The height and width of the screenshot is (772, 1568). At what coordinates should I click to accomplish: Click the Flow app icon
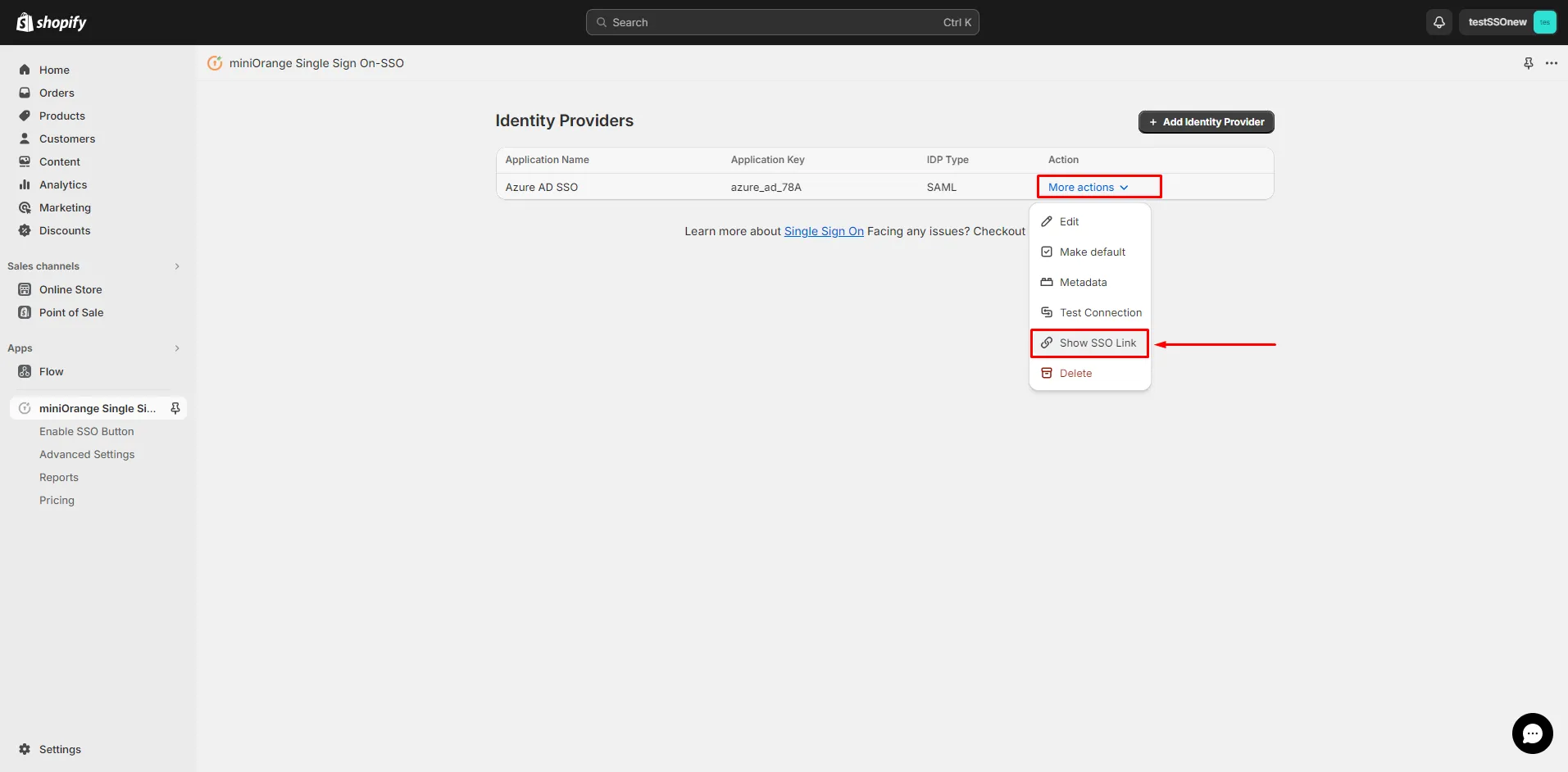25,371
